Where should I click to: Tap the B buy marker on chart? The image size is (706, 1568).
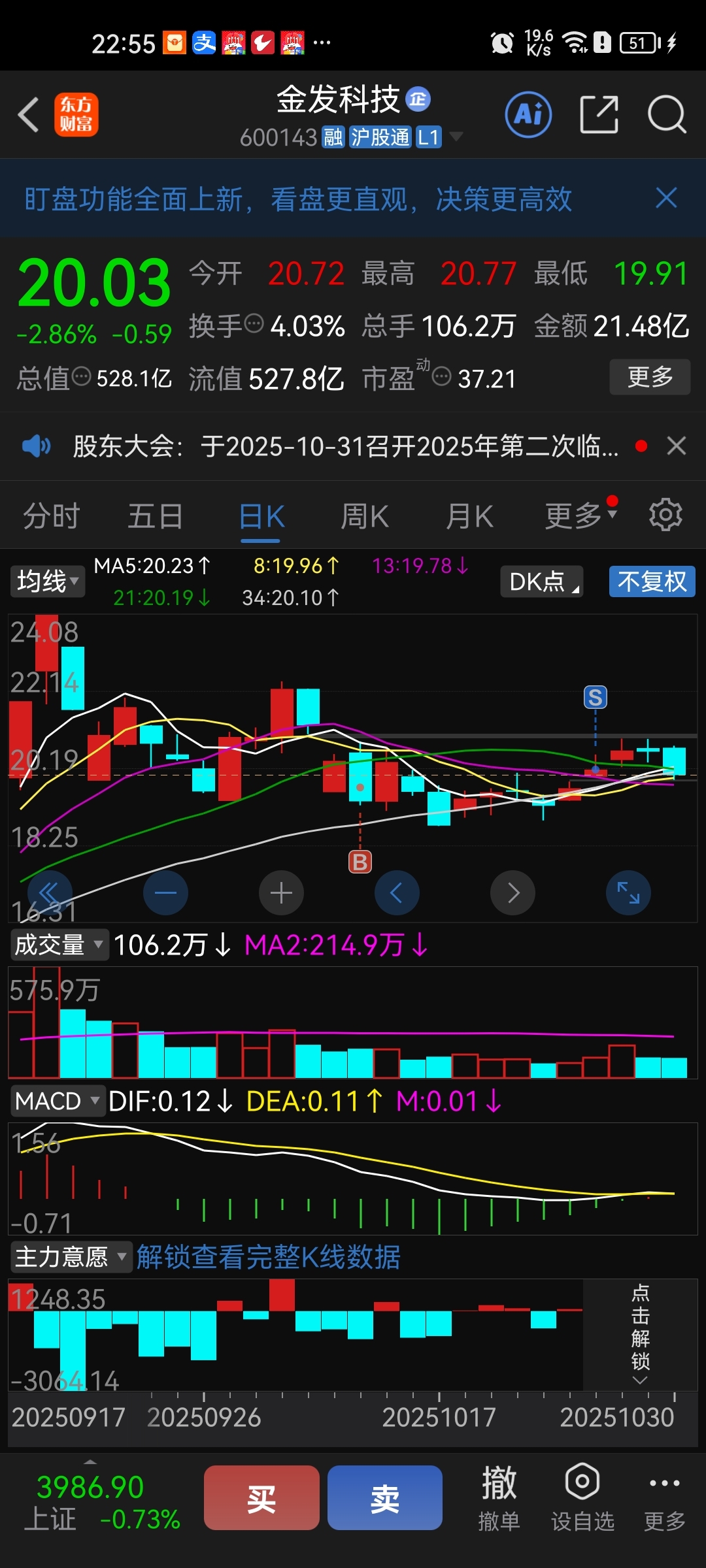coord(360,862)
